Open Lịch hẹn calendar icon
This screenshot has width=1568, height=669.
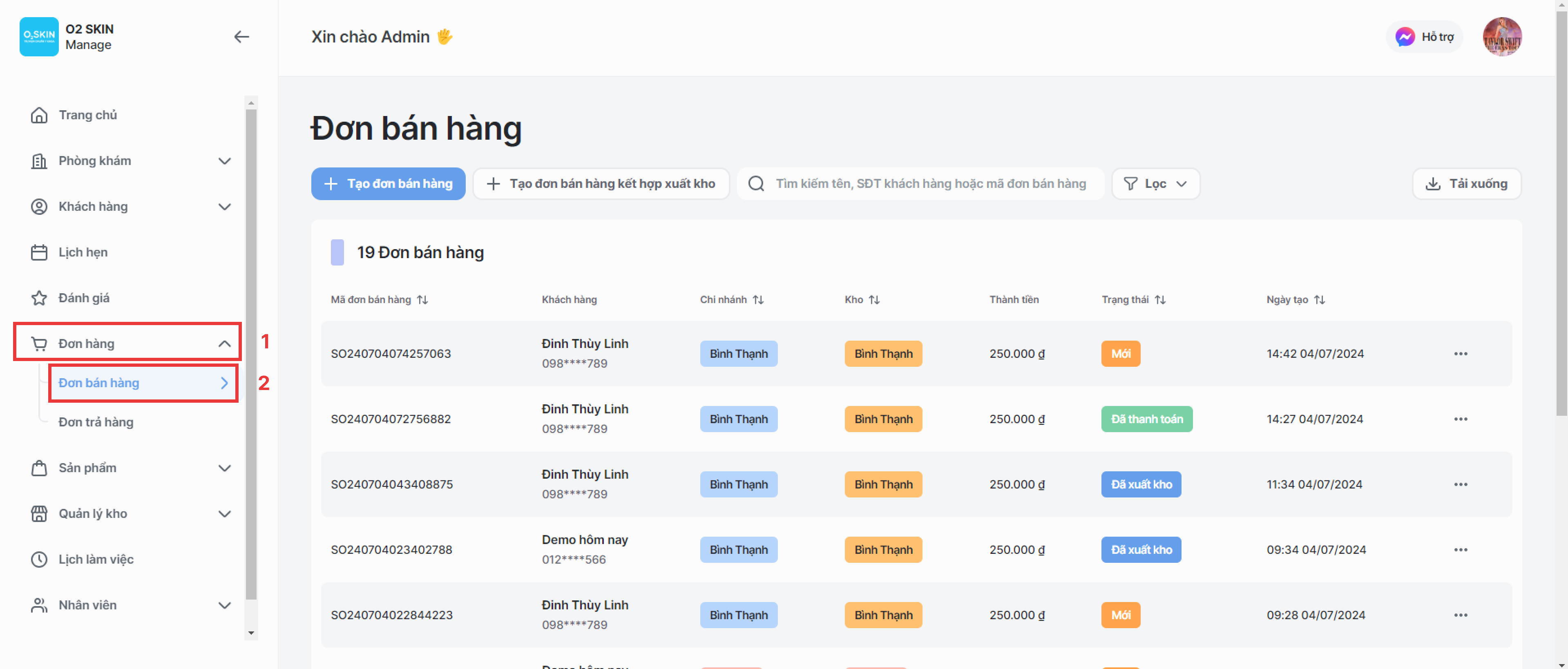coord(39,252)
